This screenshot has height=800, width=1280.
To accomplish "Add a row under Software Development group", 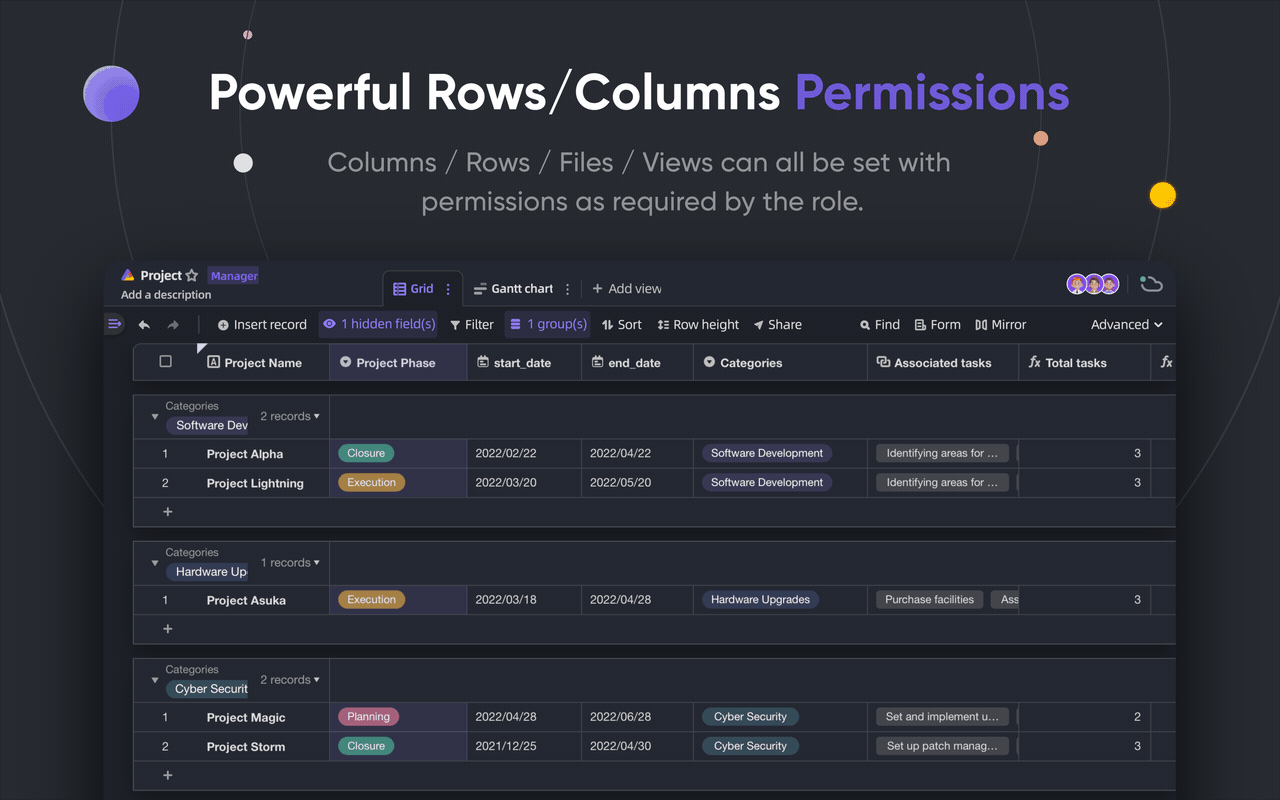I will click(168, 512).
